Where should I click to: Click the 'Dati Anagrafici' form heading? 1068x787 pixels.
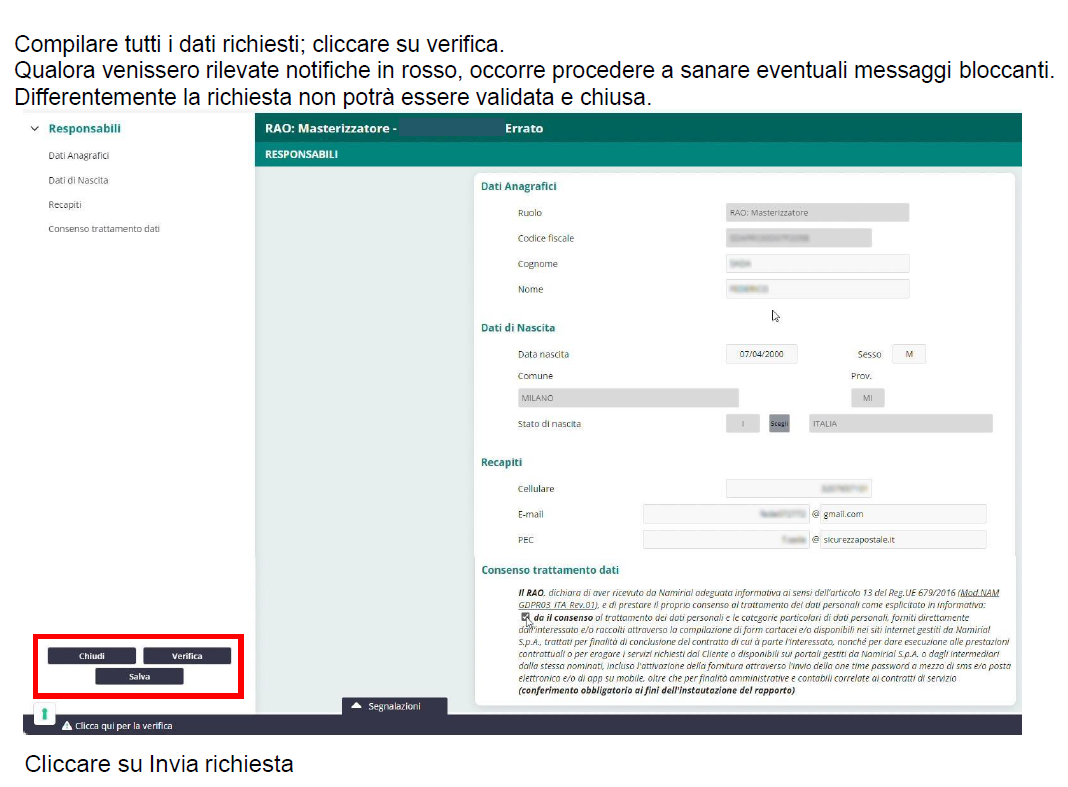pyautogui.click(x=518, y=186)
